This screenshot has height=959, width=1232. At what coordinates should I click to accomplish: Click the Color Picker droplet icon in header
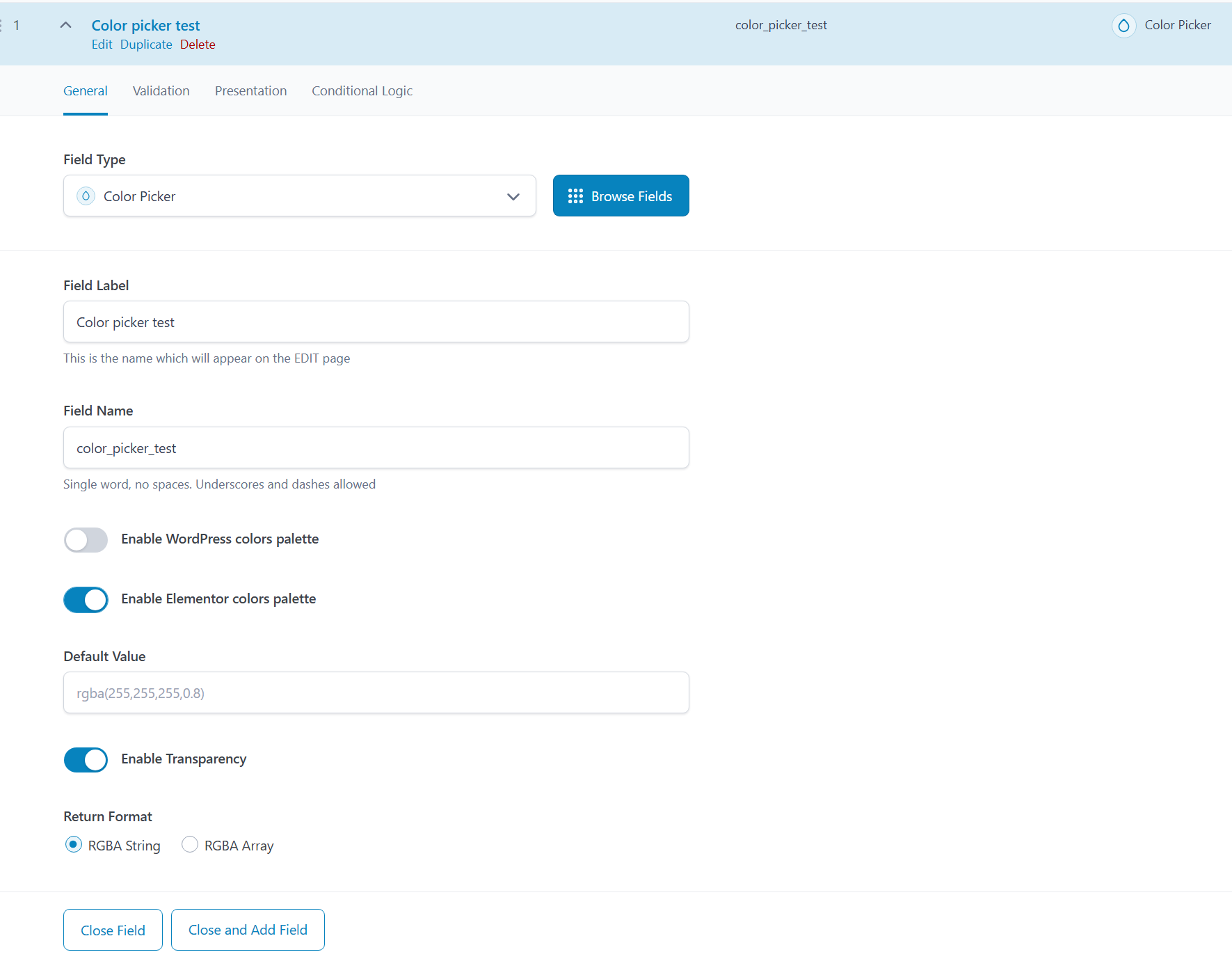click(1123, 26)
